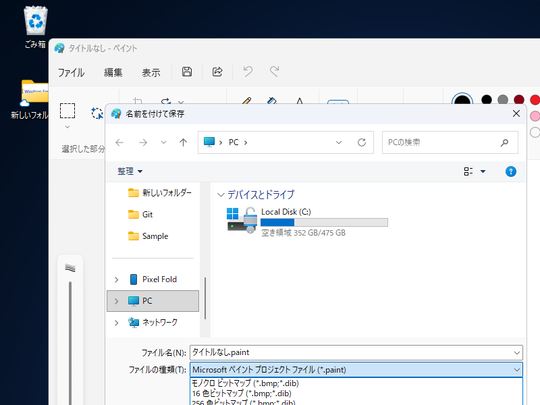Collapse the デバイスとドライブ group
Viewport: 540px width, 405px height.
click(x=221, y=195)
